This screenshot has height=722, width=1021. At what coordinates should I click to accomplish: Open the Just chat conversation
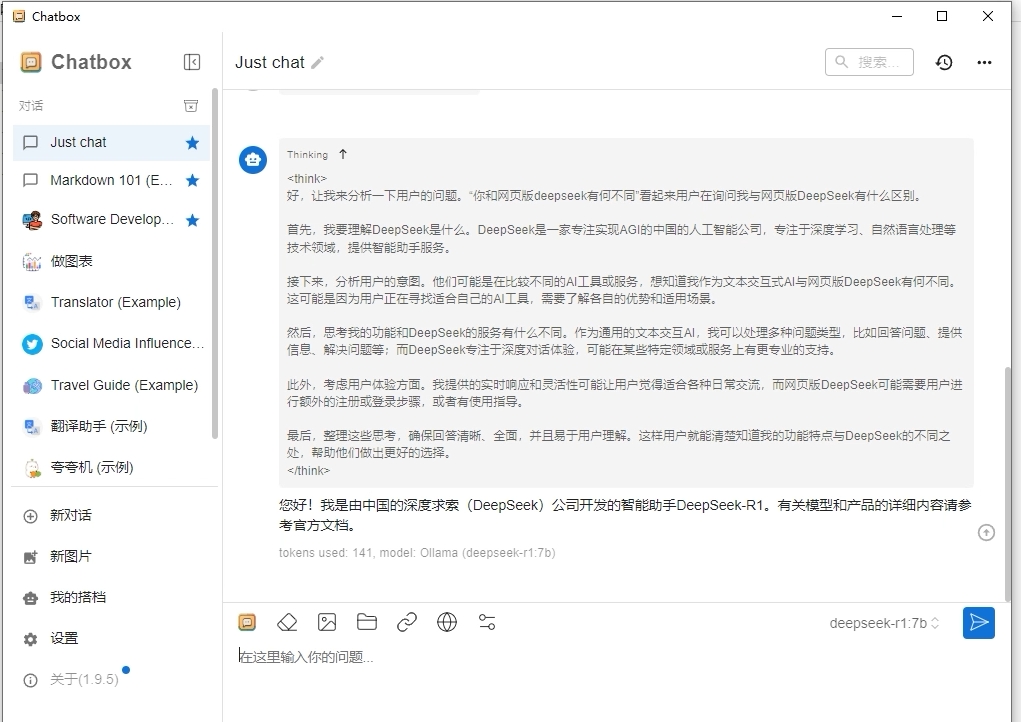pyautogui.click(x=111, y=143)
